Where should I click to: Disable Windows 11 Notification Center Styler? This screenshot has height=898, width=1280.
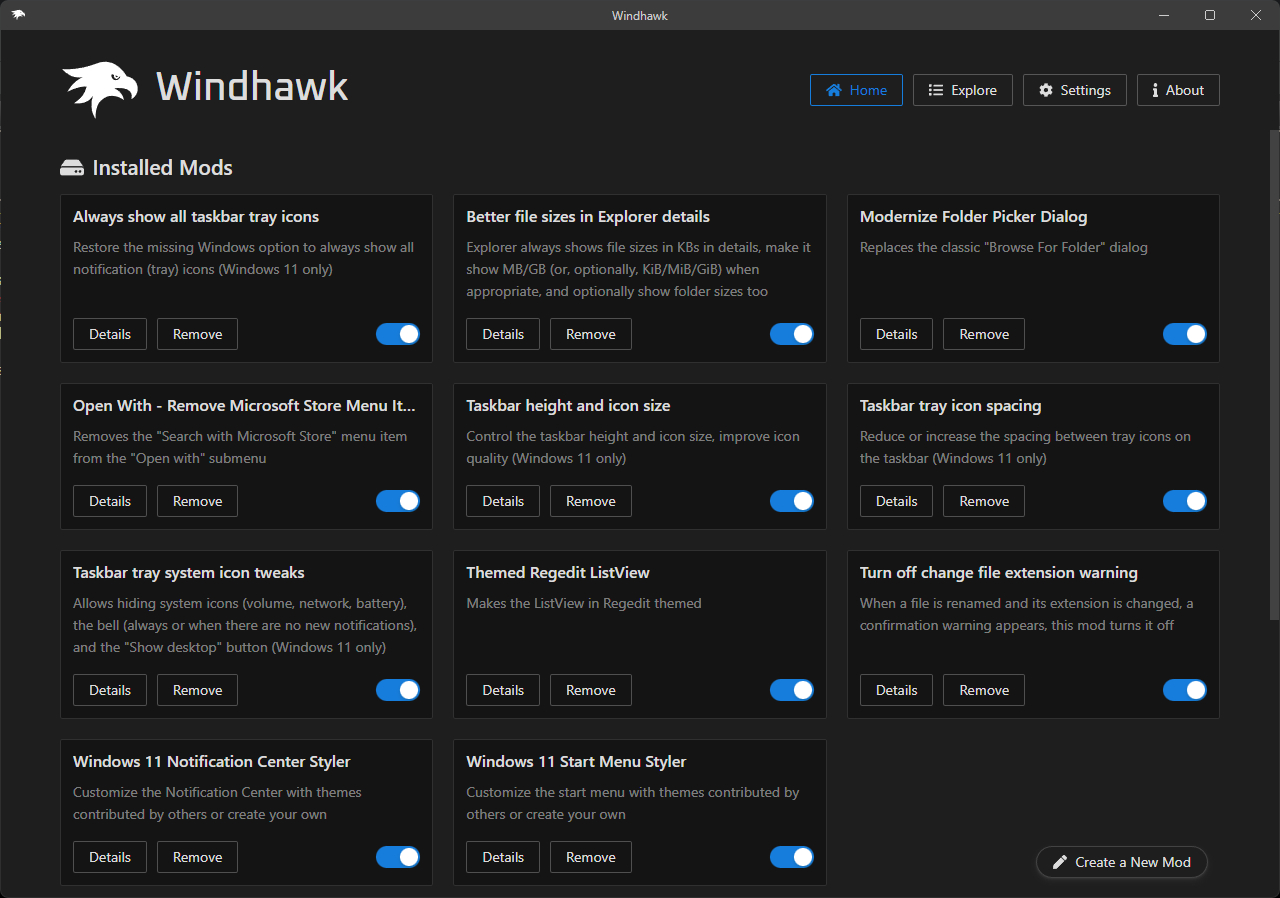point(398,857)
